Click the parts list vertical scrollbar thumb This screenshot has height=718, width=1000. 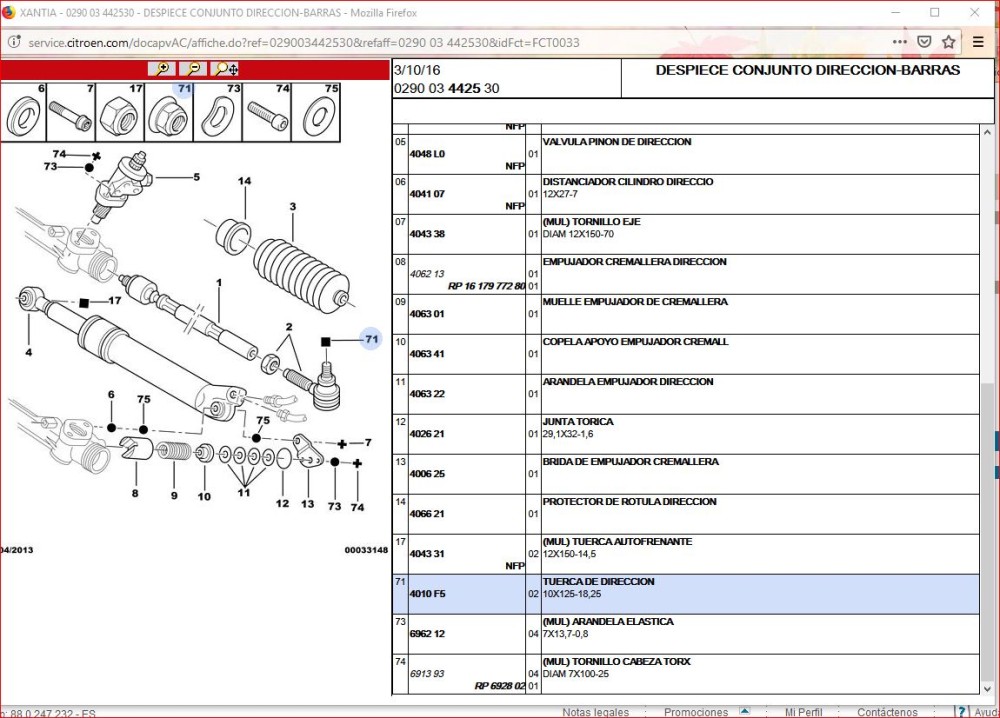tap(987, 532)
